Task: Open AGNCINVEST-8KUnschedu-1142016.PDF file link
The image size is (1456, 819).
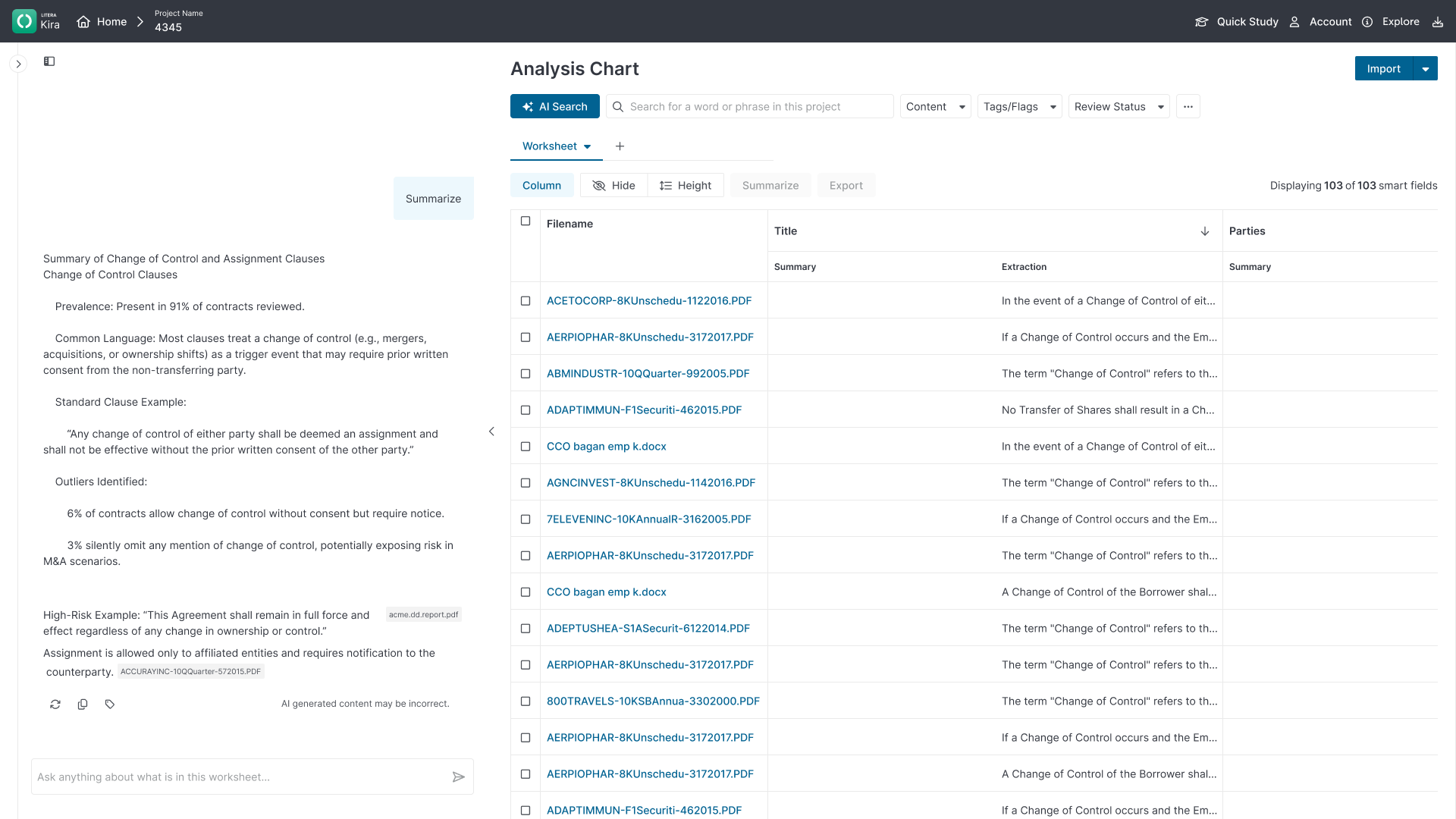Action: (x=651, y=483)
